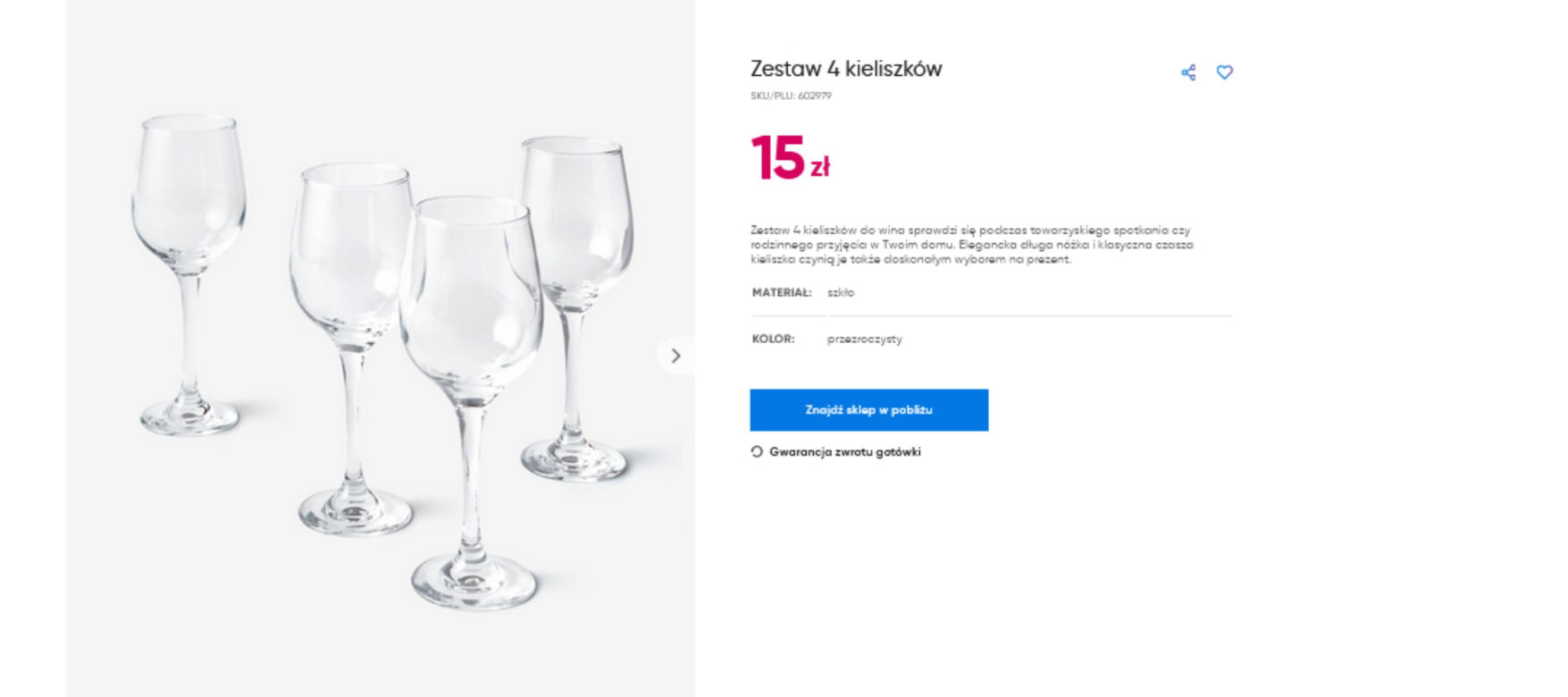Click the Znajdź sklep w pobliżu button
Viewport: 1568px width, 697px height.
pyautogui.click(x=868, y=410)
